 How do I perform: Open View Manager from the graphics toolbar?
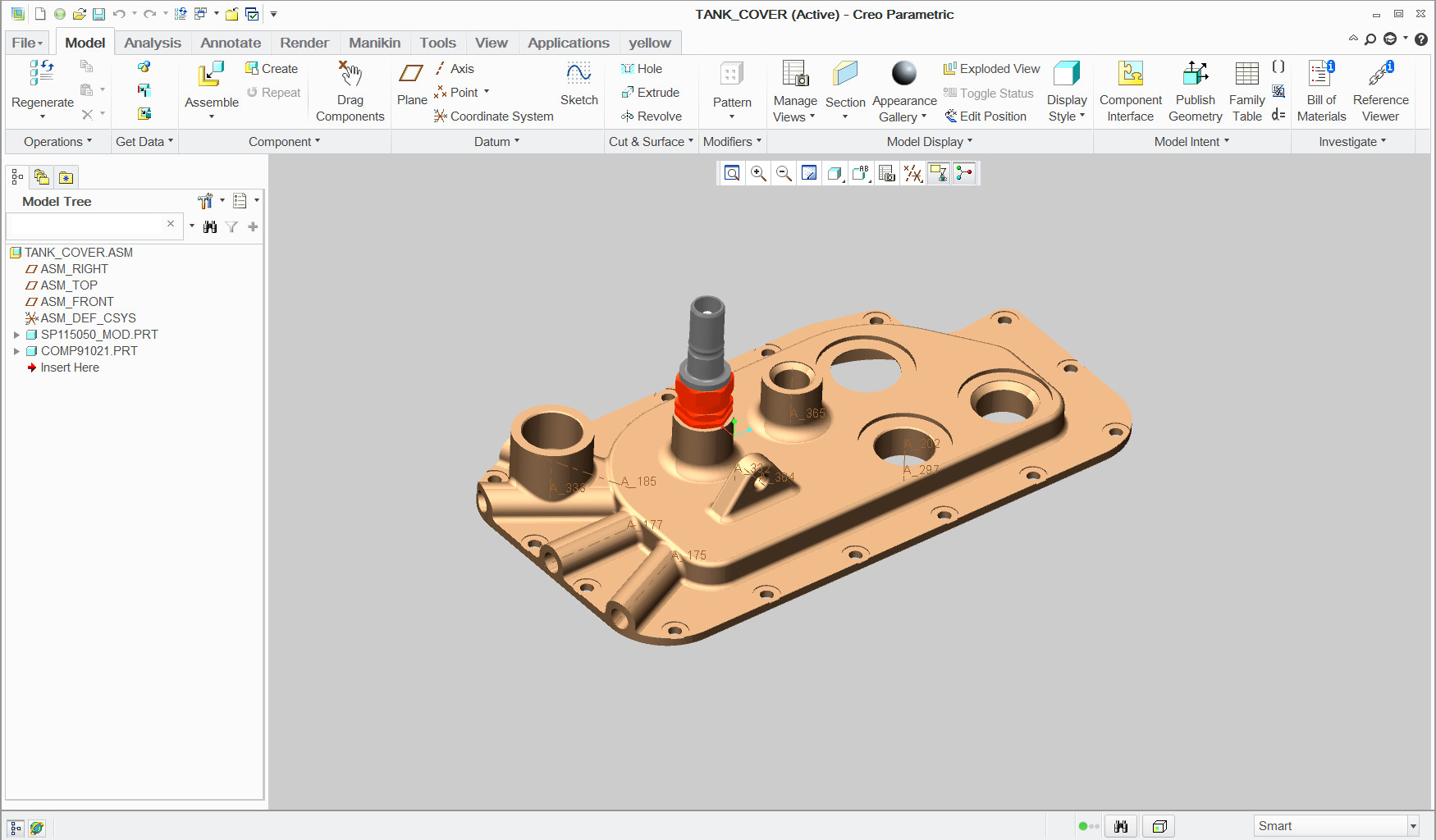coord(887,173)
